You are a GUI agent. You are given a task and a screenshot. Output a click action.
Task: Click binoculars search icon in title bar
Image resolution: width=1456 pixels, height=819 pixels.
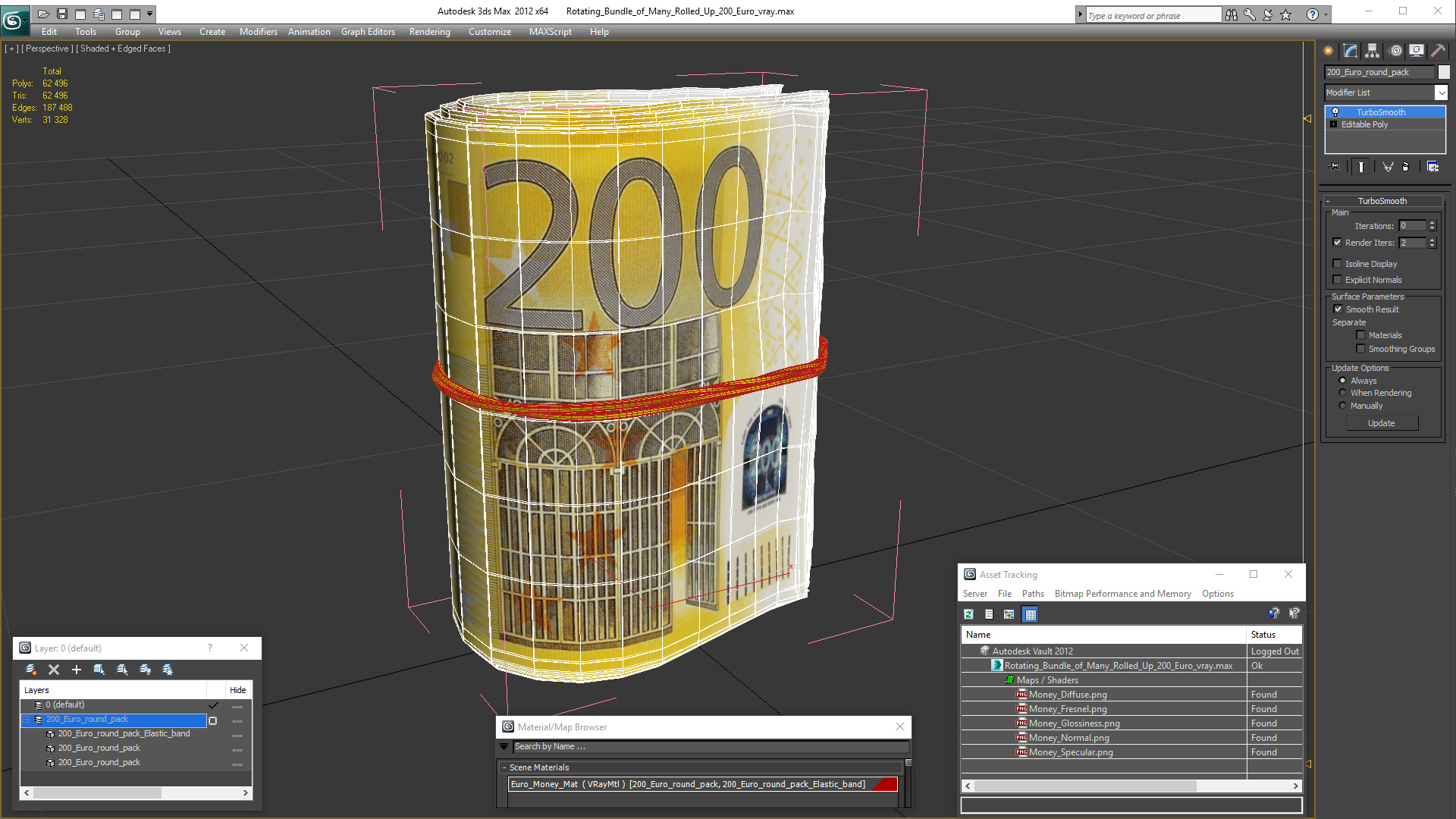coord(1231,14)
